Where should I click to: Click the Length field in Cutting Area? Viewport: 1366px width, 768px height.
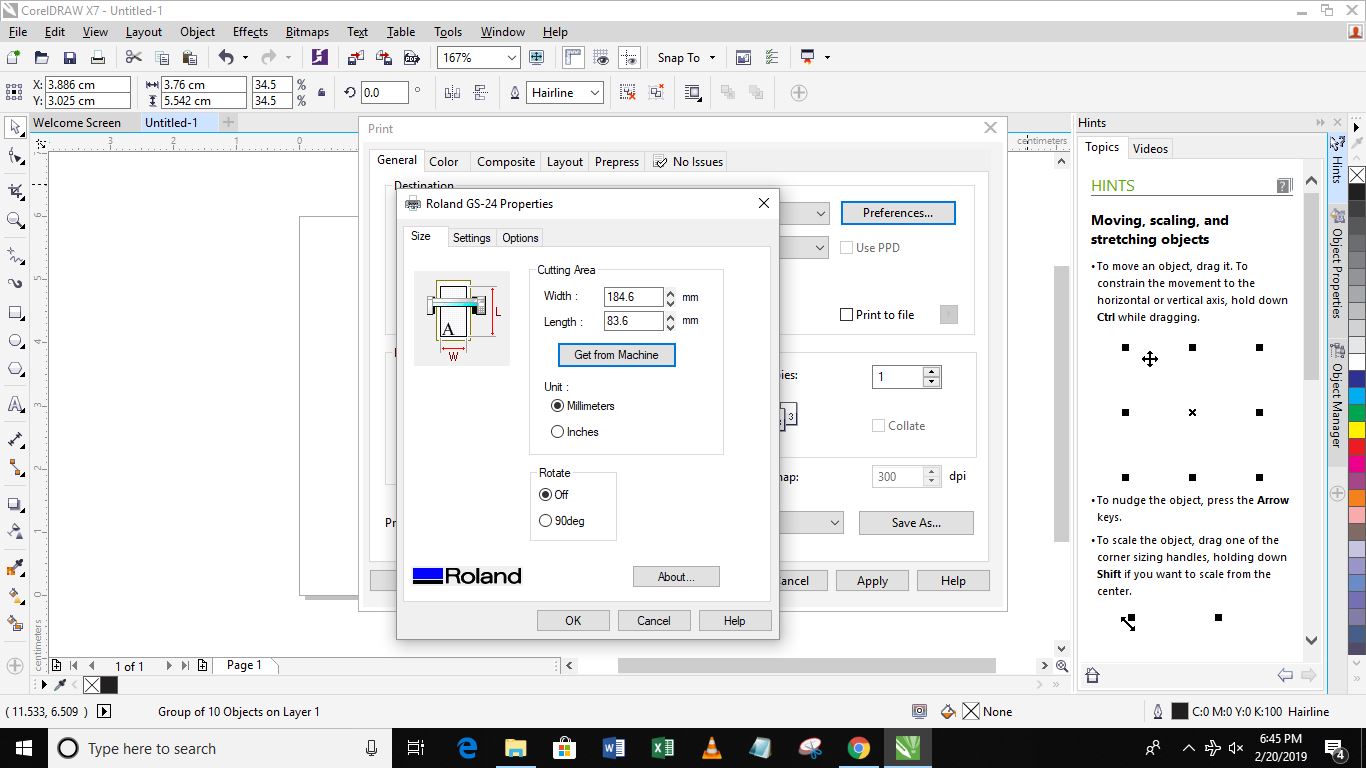(633, 321)
